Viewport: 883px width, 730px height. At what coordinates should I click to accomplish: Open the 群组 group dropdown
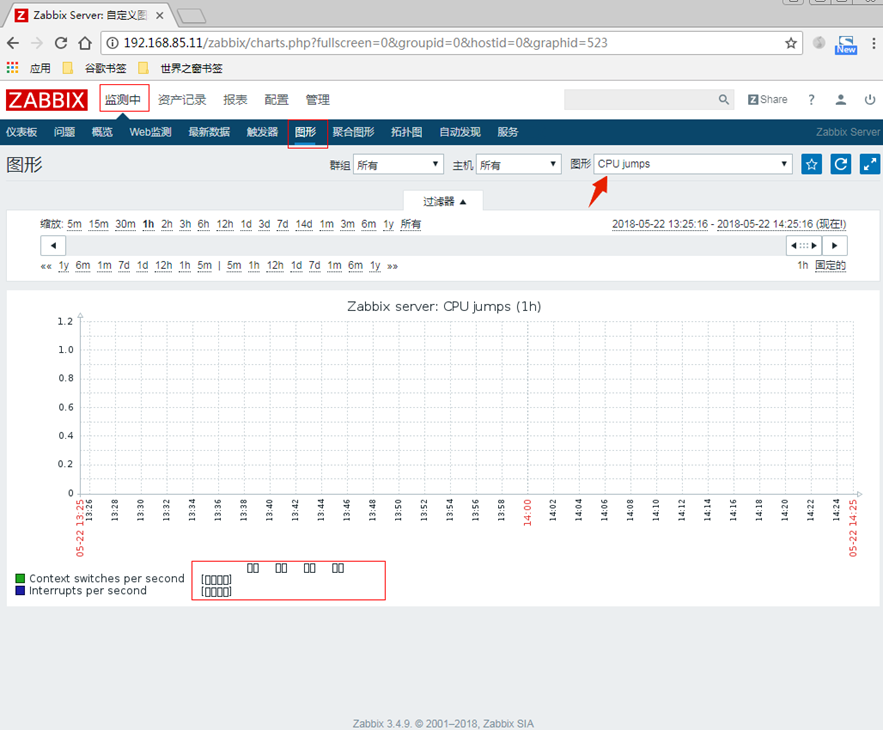tap(398, 164)
